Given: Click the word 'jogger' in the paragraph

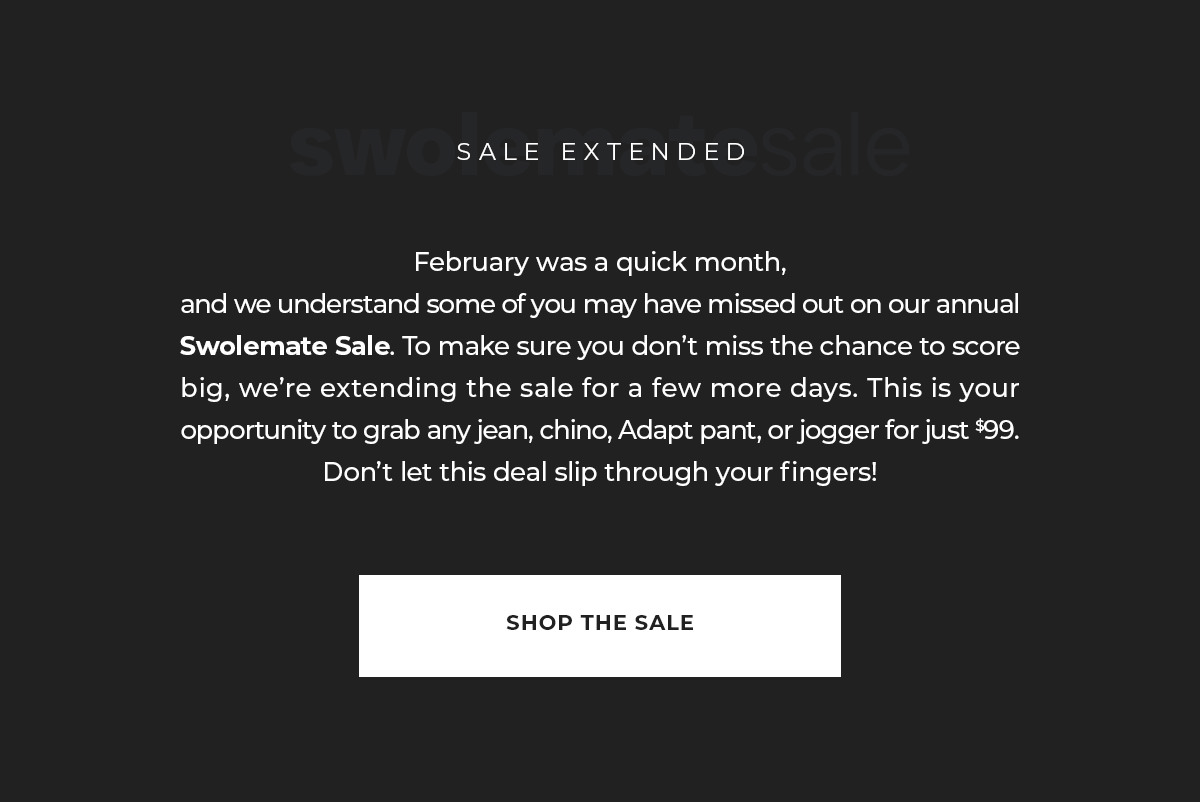Looking at the screenshot, I should pos(836,431).
